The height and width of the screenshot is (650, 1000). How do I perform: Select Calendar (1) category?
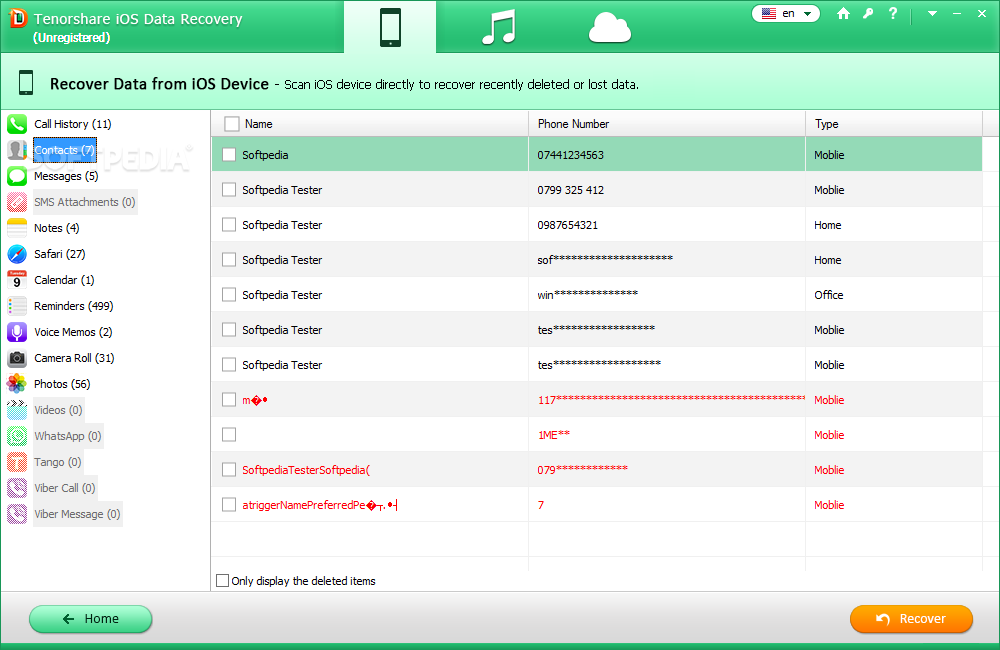(x=64, y=280)
